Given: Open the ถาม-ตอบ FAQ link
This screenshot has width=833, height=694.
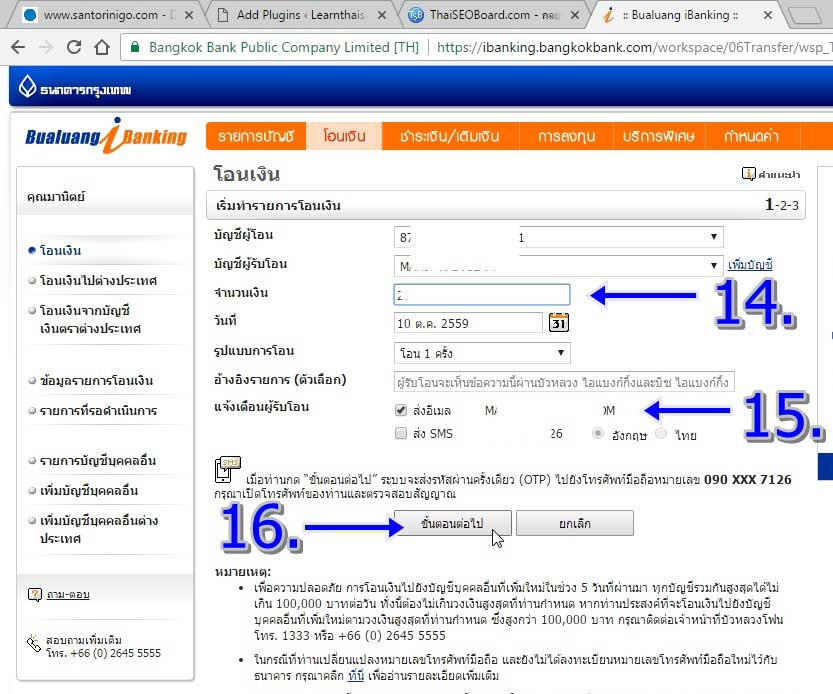Looking at the screenshot, I should coord(68,594).
